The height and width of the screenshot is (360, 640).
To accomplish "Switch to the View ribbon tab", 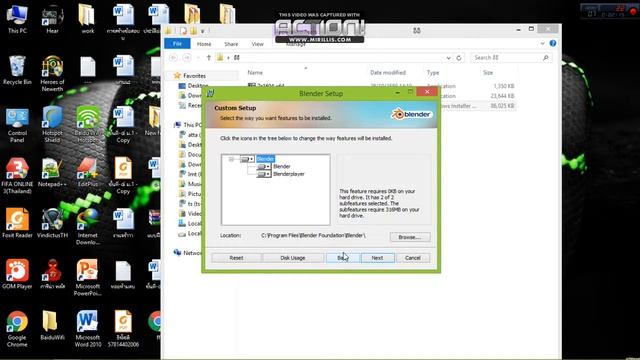I will tap(258, 44).
